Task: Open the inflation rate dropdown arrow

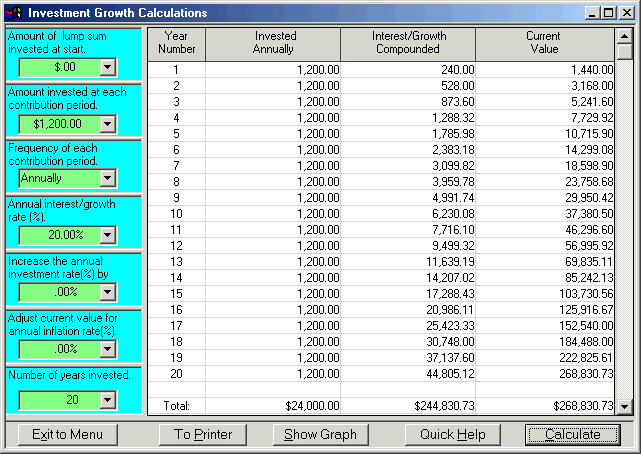Action: coord(108,349)
